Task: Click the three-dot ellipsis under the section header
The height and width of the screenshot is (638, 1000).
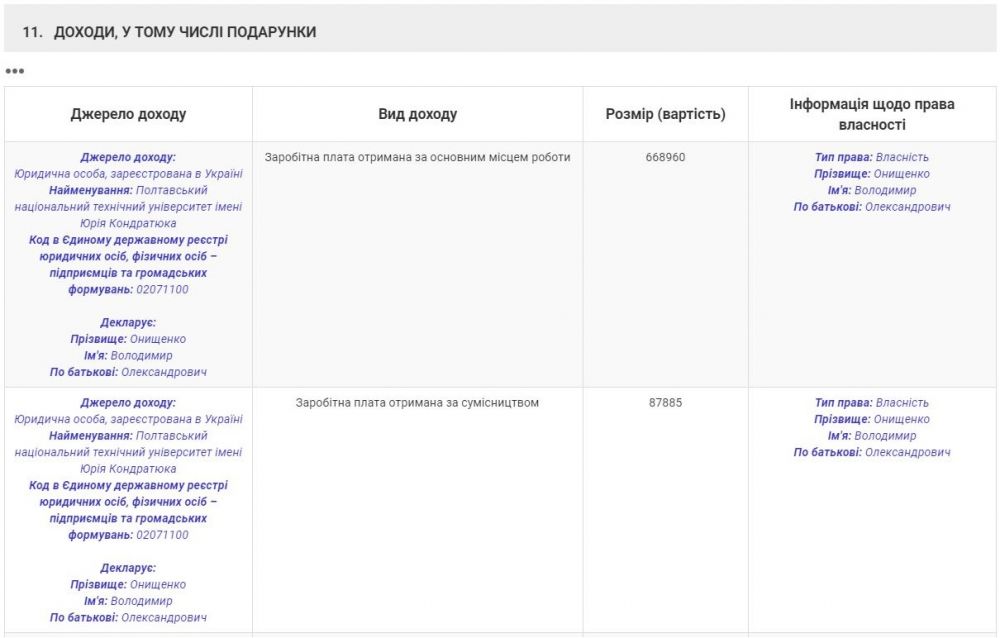Action: pyautogui.click(x=14, y=71)
